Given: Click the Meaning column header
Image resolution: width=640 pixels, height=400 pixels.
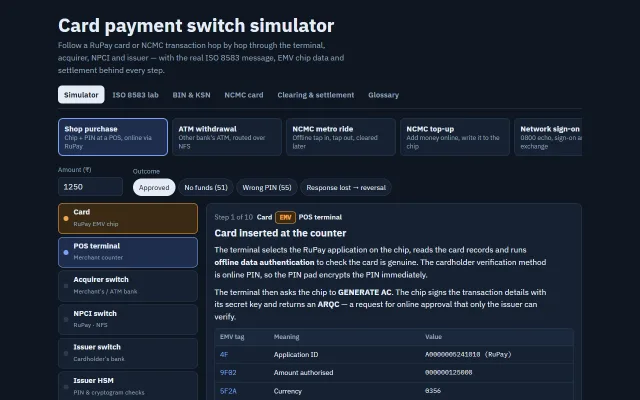Looking at the screenshot, I should pos(287,337).
